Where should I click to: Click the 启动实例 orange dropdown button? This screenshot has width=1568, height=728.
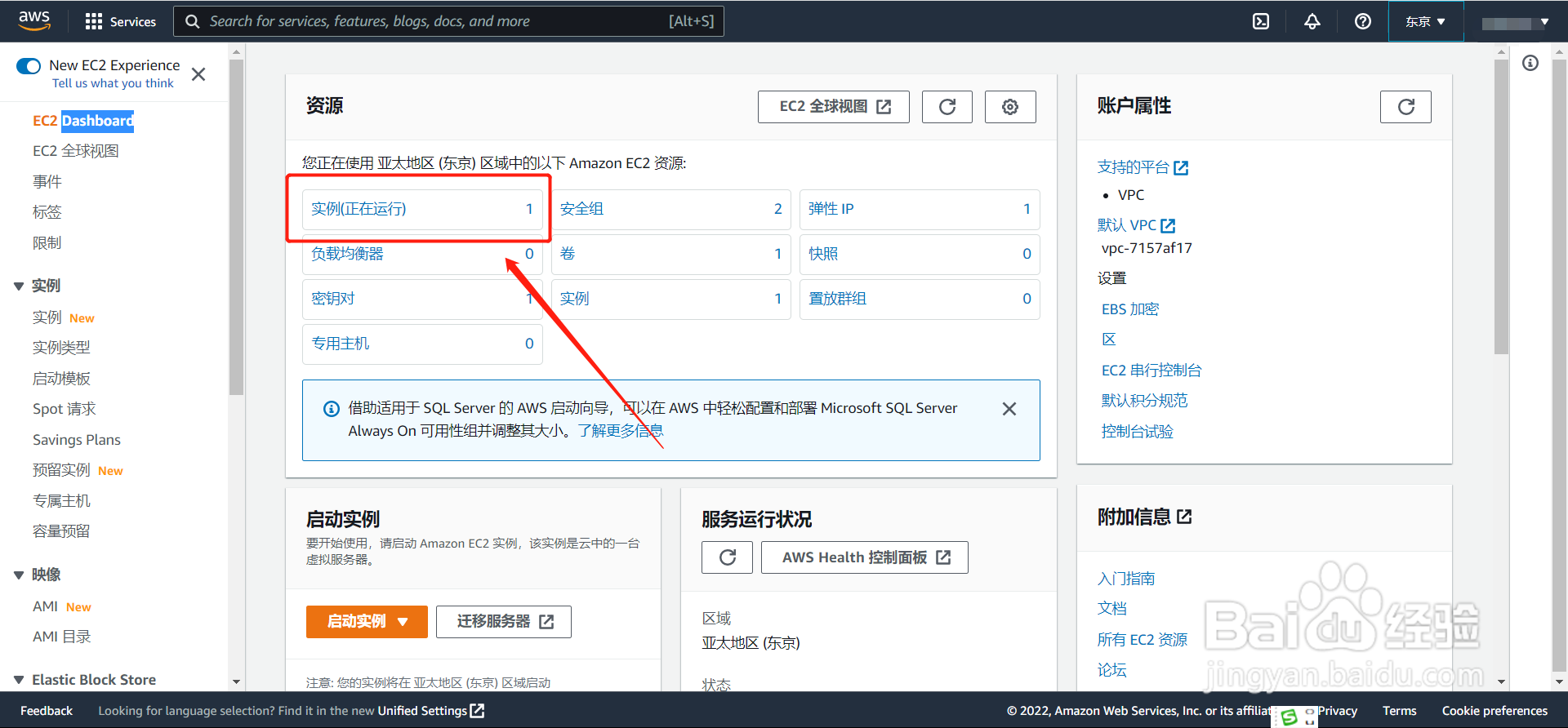point(367,622)
